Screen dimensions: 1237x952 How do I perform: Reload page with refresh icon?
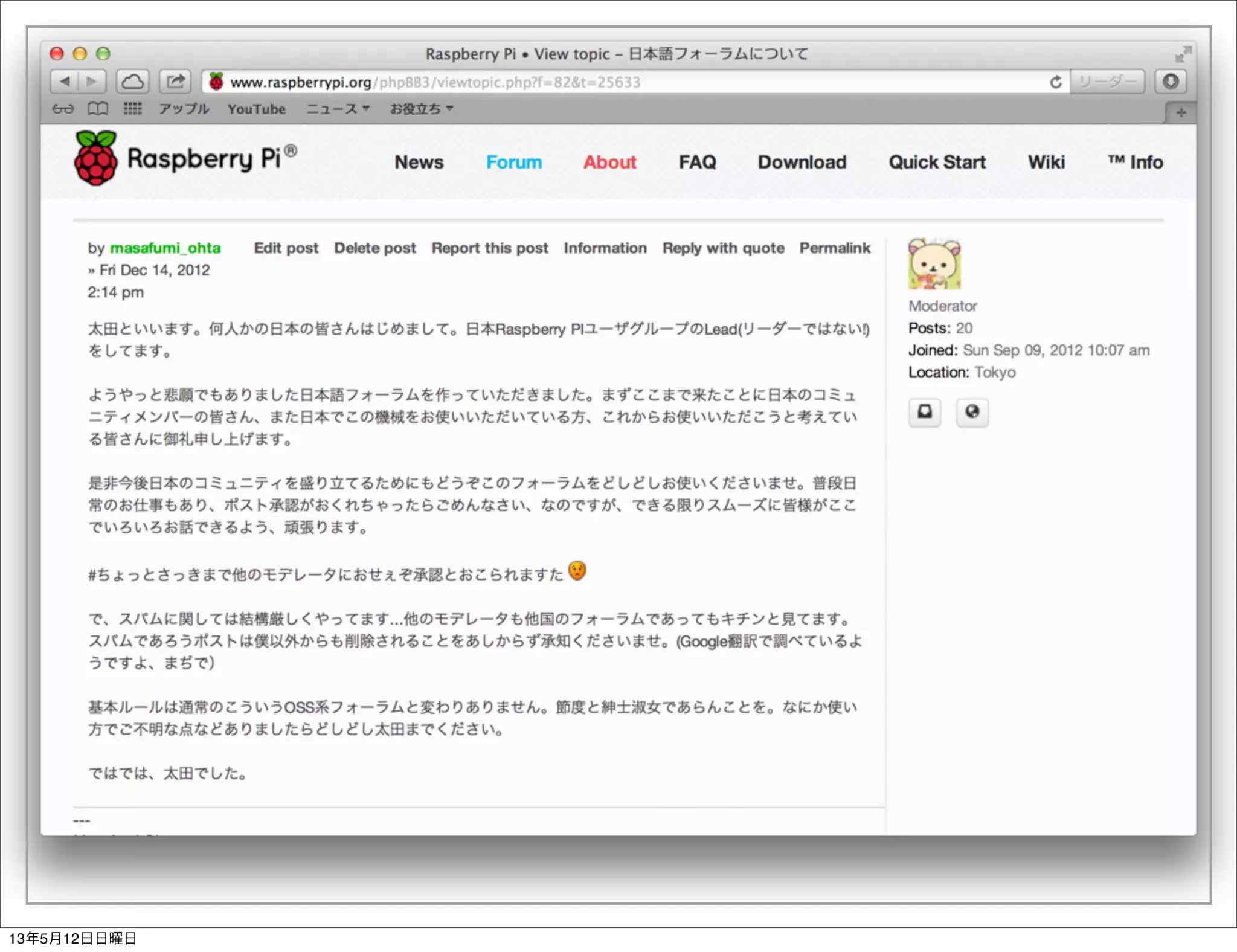[x=1055, y=82]
